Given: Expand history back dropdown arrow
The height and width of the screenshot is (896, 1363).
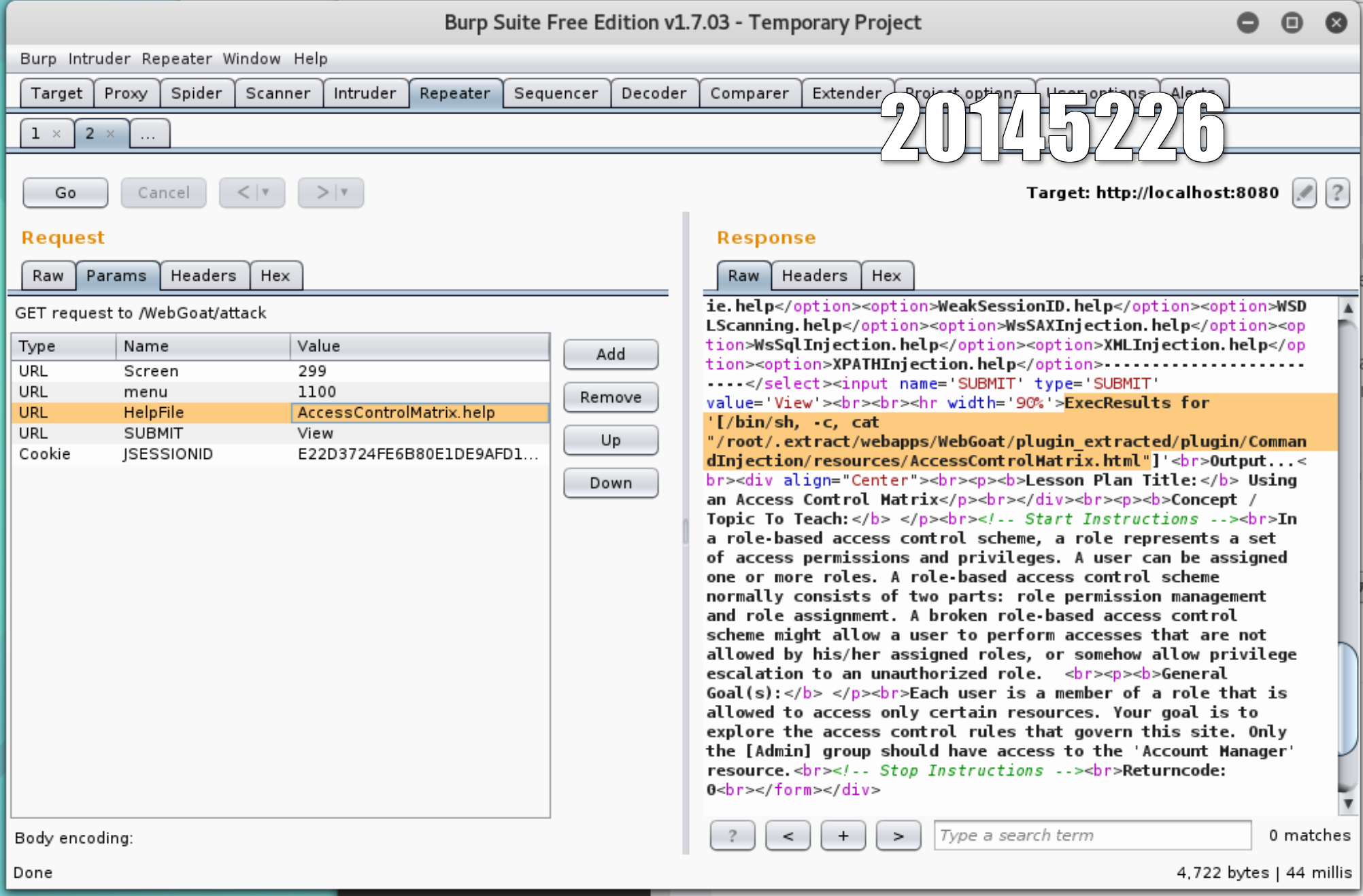Looking at the screenshot, I should (x=266, y=192).
